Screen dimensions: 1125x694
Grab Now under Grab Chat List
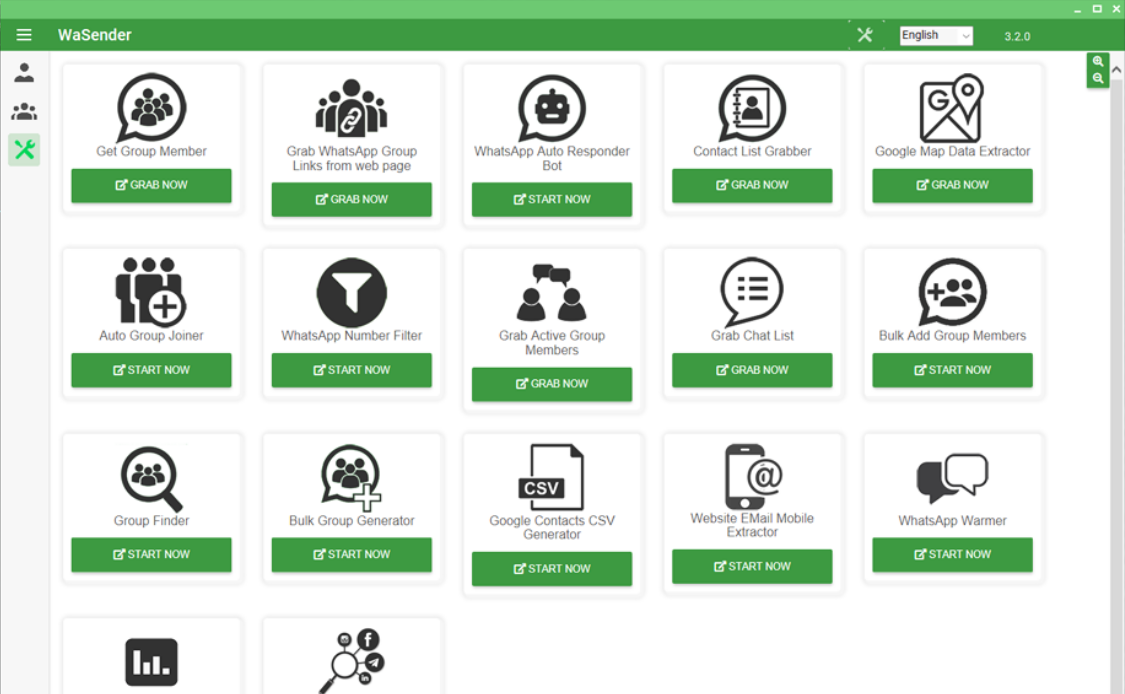[752, 370]
